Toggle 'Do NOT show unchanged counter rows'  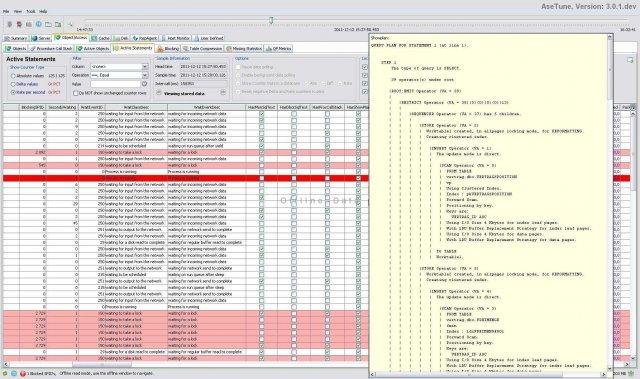point(76,93)
